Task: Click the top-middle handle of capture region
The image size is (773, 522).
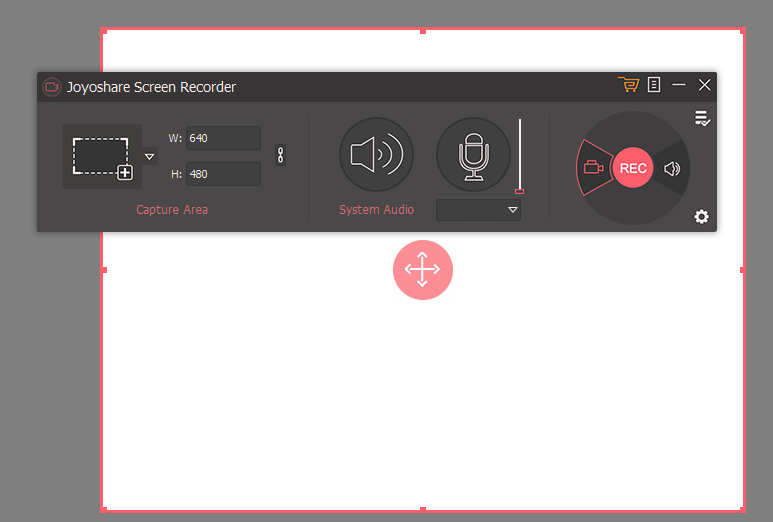Action: (x=423, y=31)
